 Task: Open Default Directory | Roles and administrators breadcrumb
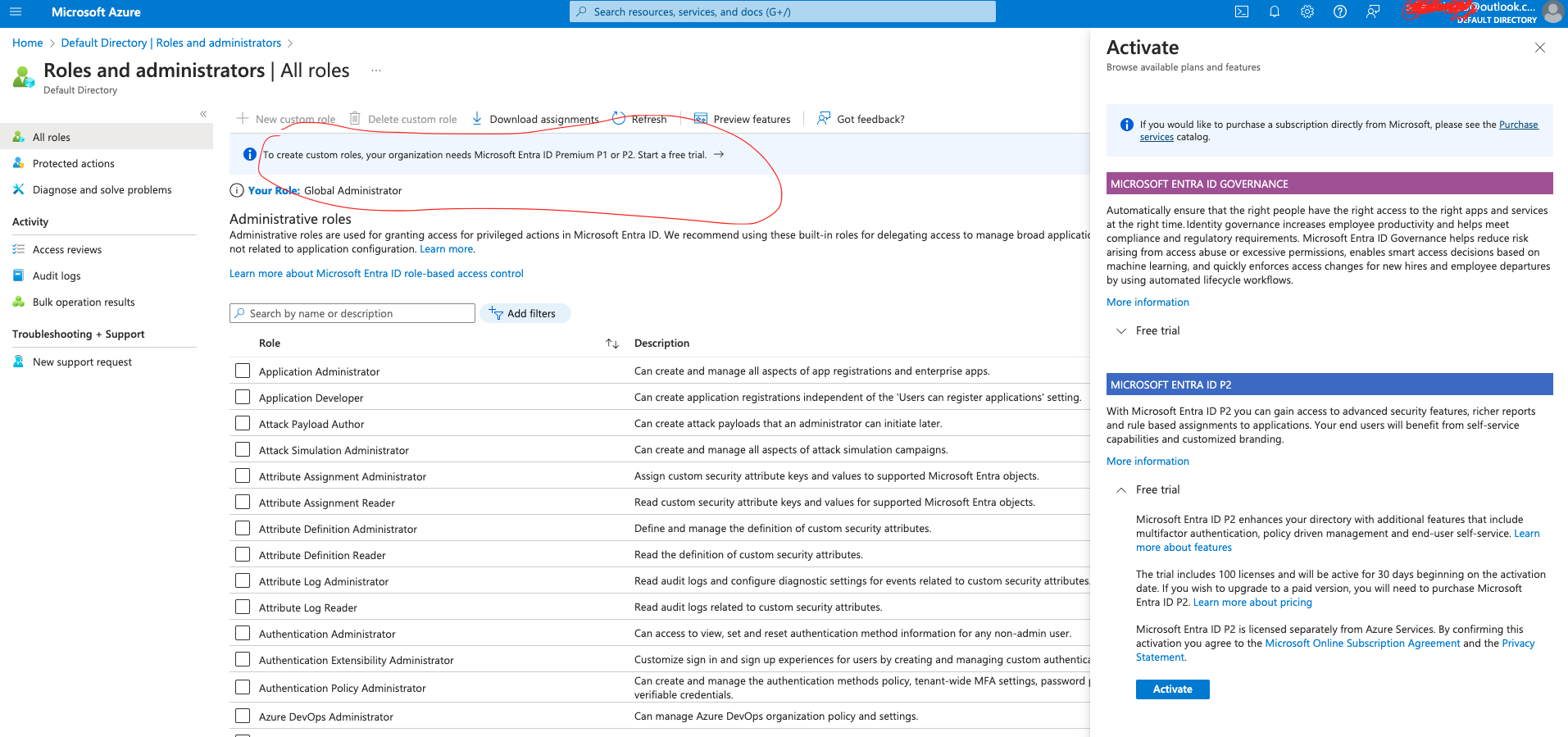coord(171,43)
